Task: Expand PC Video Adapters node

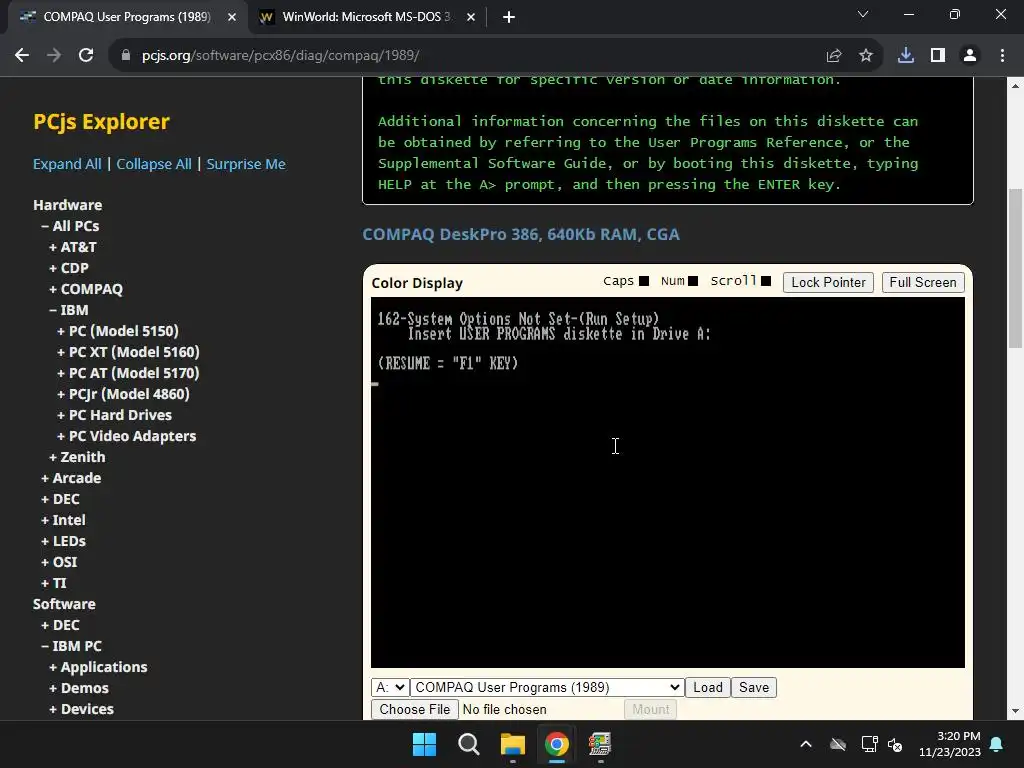Action: tap(126, 436)
